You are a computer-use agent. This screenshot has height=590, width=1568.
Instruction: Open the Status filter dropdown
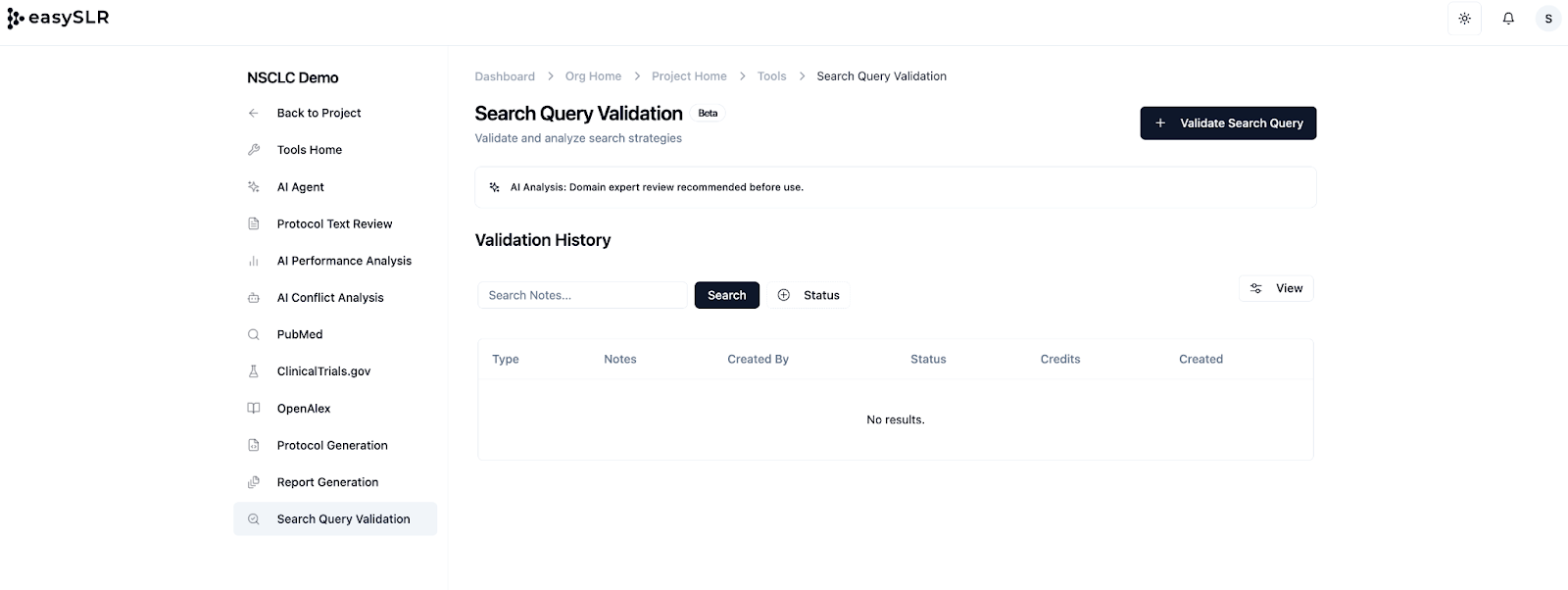tap(808, 295)
